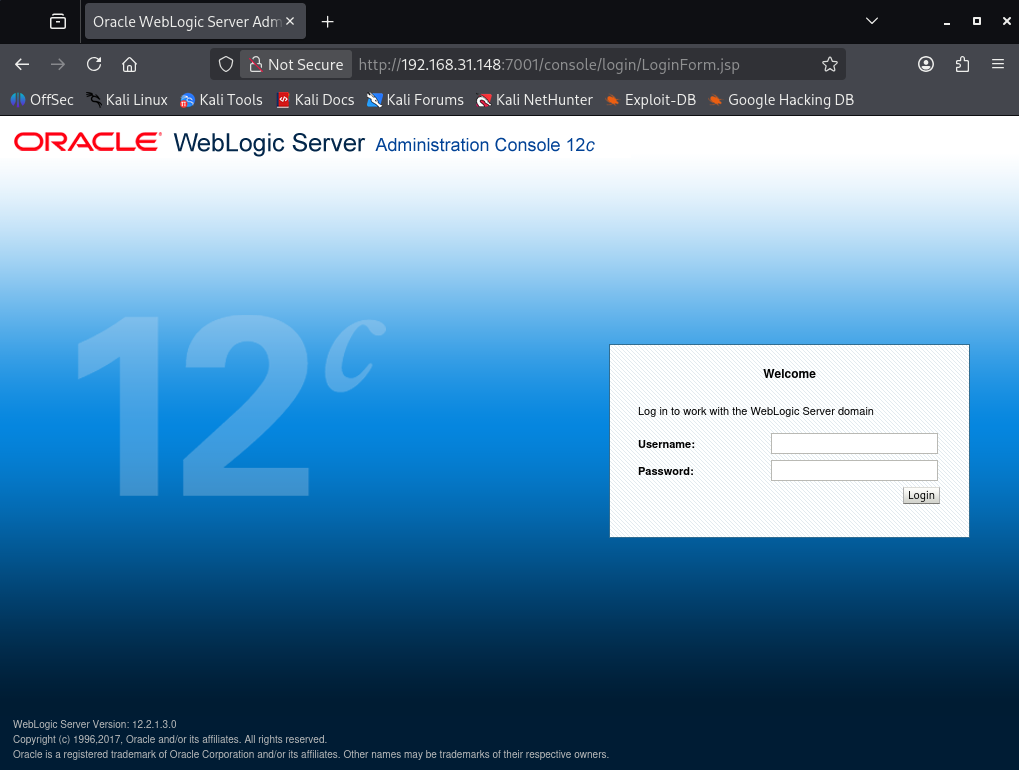1019x770 pixels.
Task: Click the tracking protection shield icon
Action: point(226,64)
